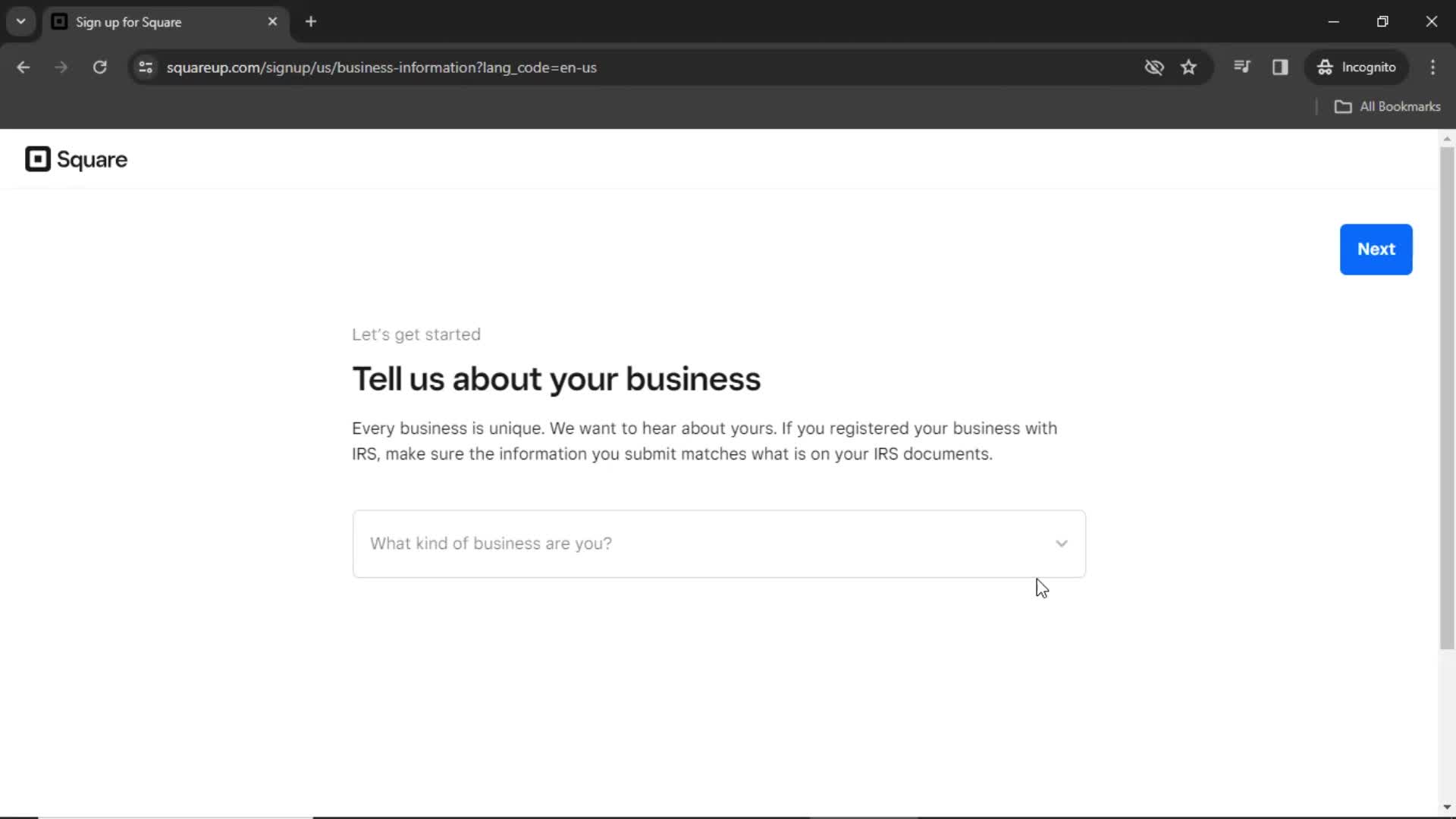This screenshot has width=1456, height=819.
Task: Click the page vertical scrollbar
Action: [1447, 398]
